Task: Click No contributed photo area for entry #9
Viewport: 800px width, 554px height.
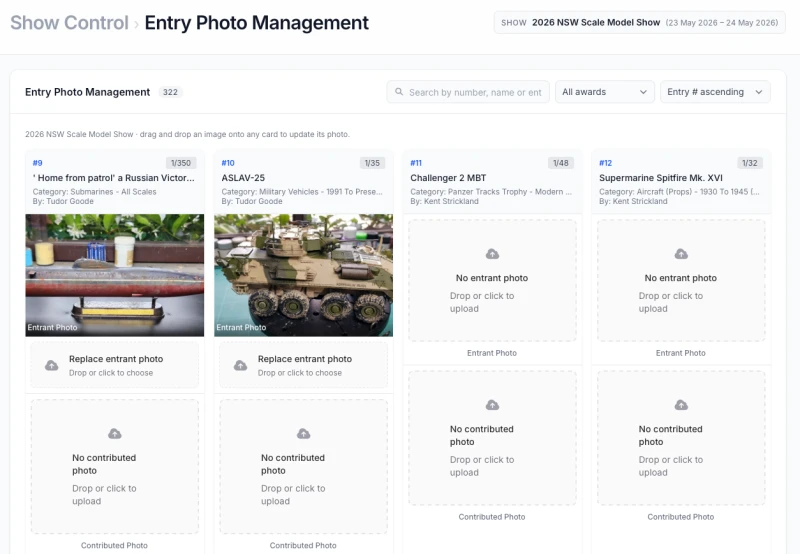Action: (x=115, y=466)
